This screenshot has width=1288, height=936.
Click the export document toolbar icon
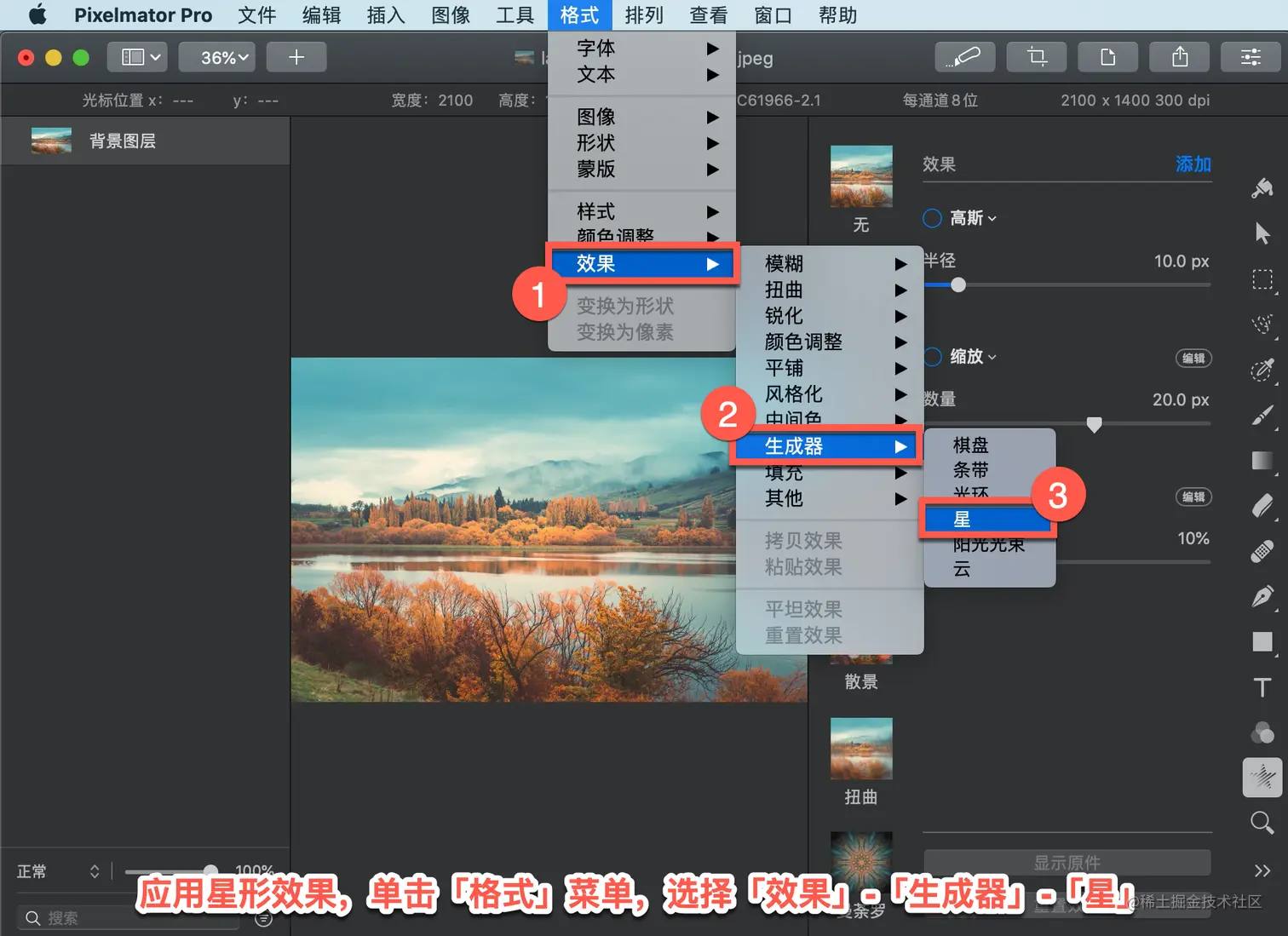pos(1108,57)
